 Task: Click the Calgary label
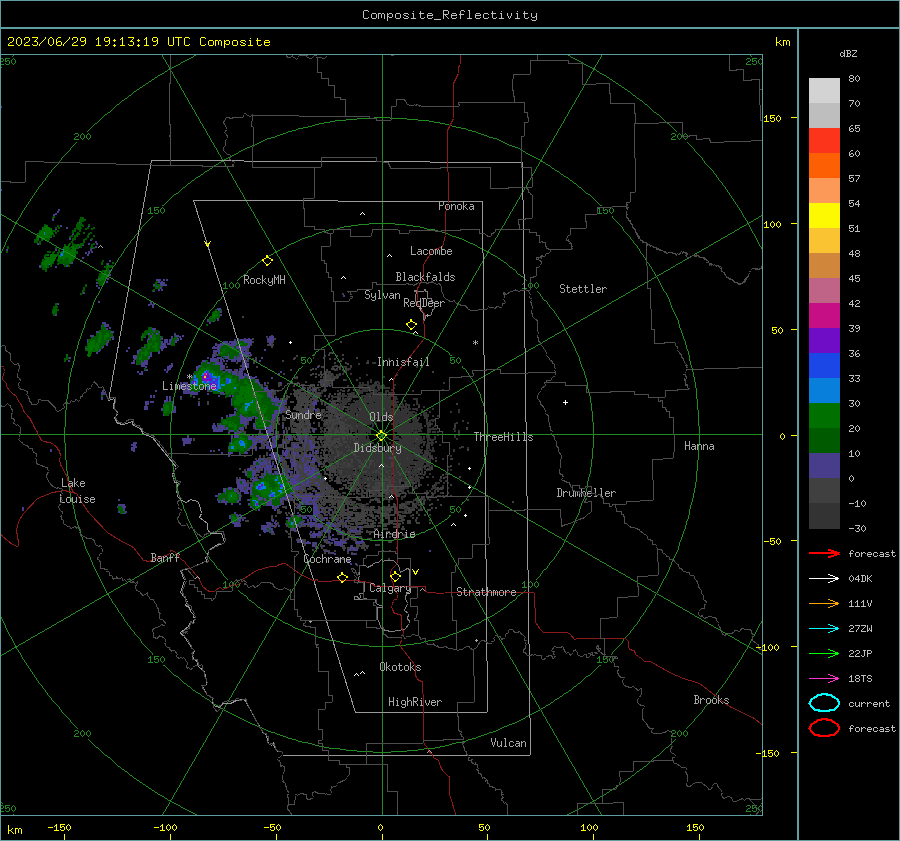coord(390,588)
